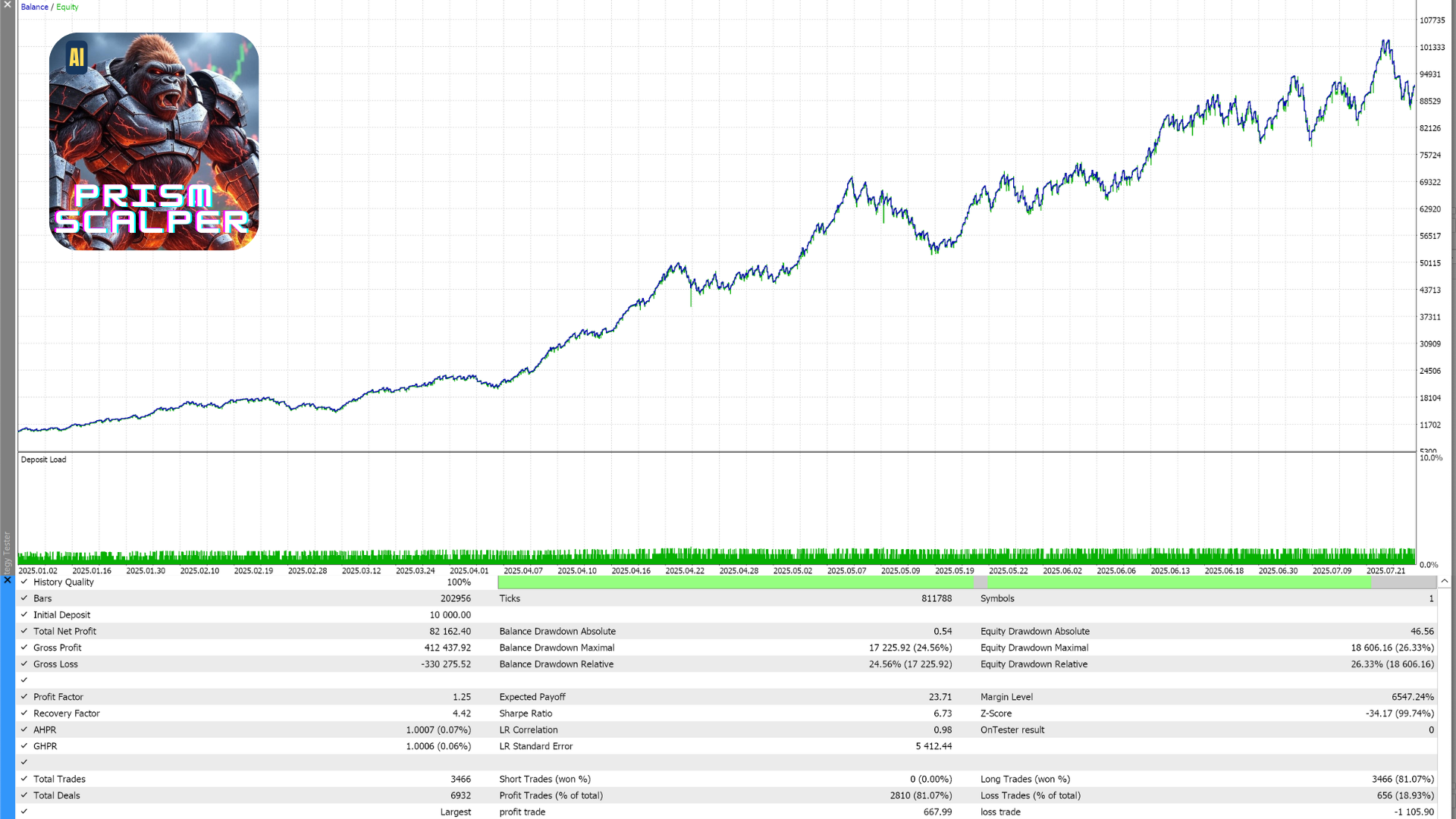Viewport: 1456px width, 819px height.
Task: Click the gray gap in history quality bar
Action: pos(980,582)
